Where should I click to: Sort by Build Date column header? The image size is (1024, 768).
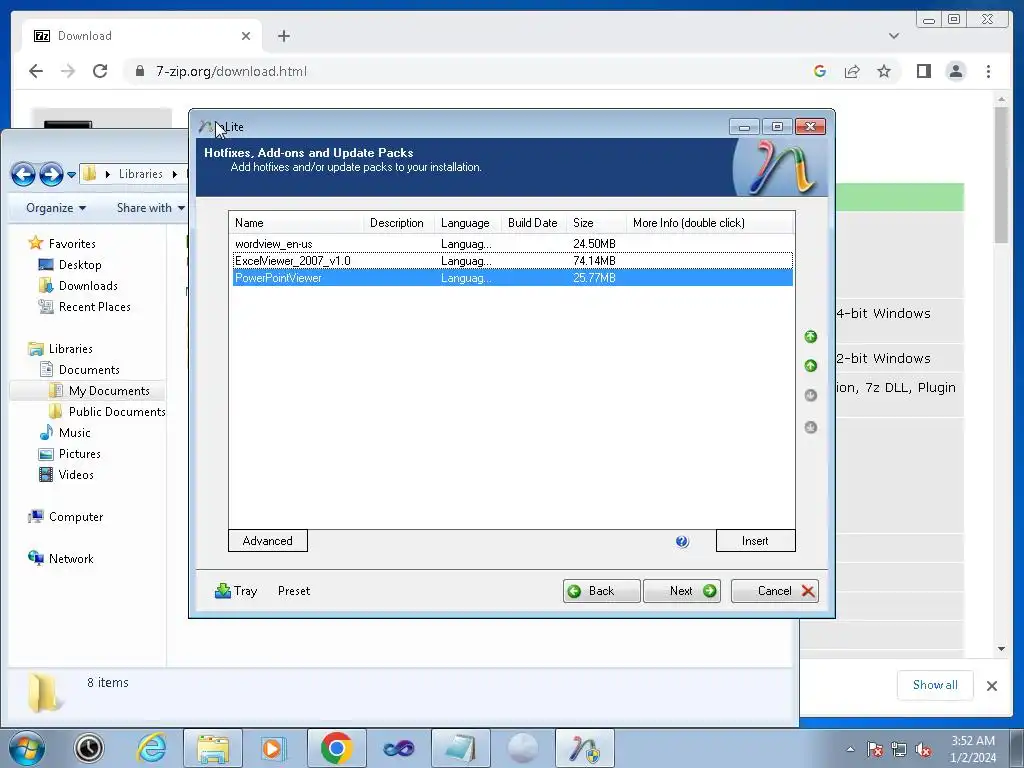[534, 223]
